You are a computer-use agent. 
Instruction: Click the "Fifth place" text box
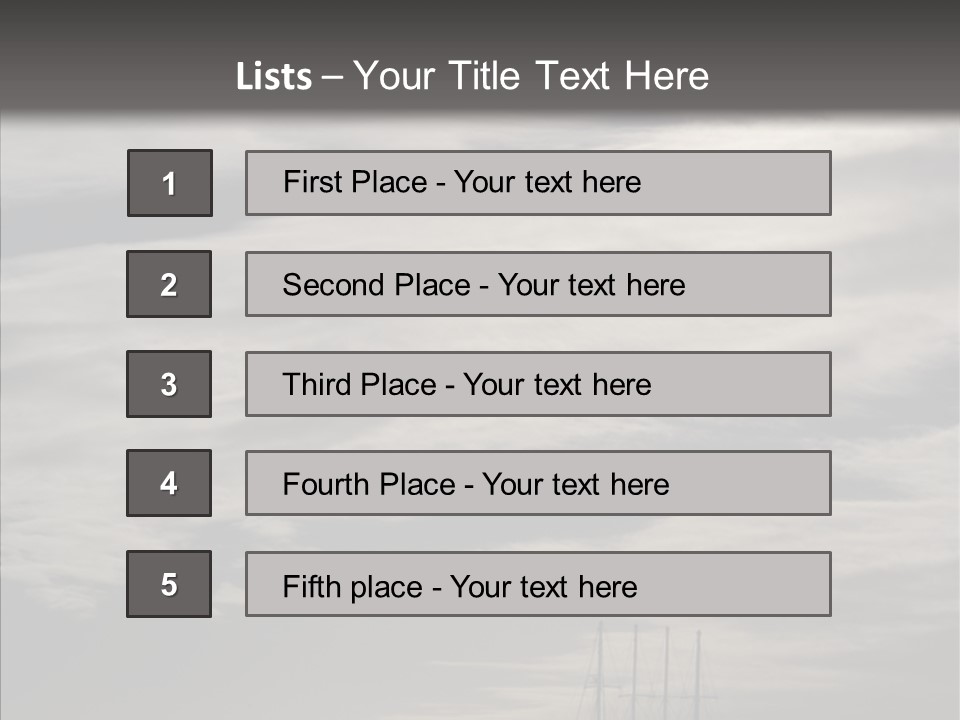point(538,584)
